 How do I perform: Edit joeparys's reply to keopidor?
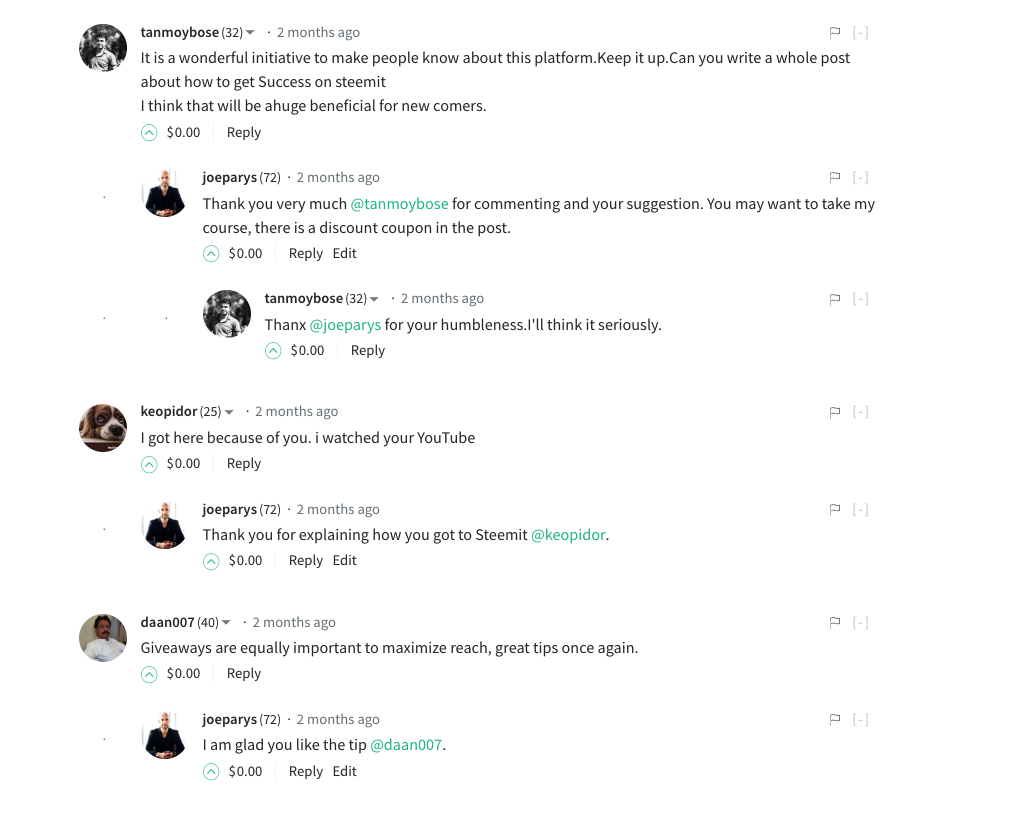pyautogui.click(x=344, y=561)
